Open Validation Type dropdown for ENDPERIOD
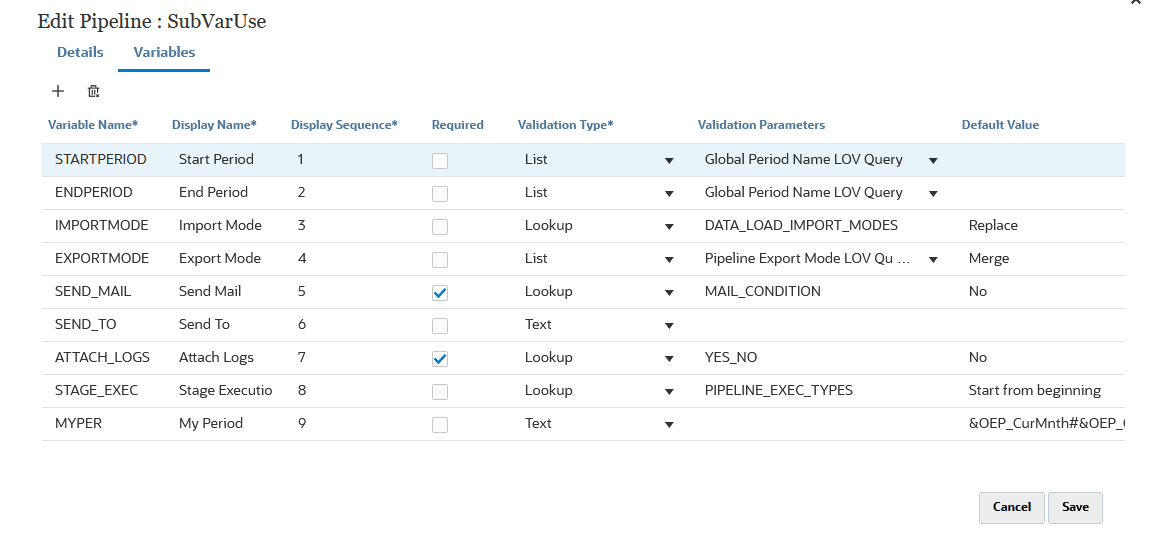The width and height of the screenshot is (1150, 539). click(669, 194)
